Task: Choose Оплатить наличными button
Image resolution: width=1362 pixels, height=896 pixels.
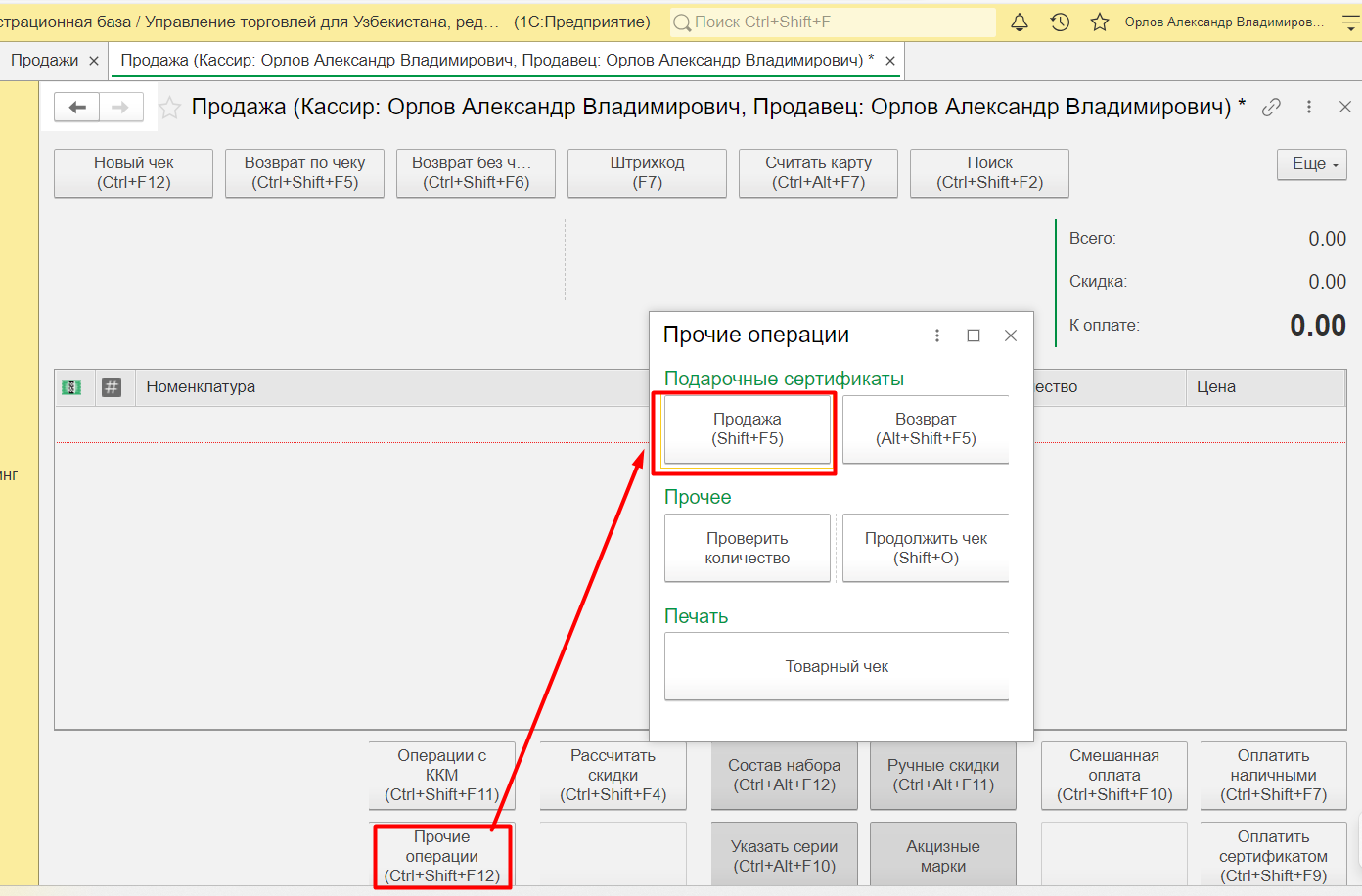Action: pyautogui.click(x=1273, y=775)
